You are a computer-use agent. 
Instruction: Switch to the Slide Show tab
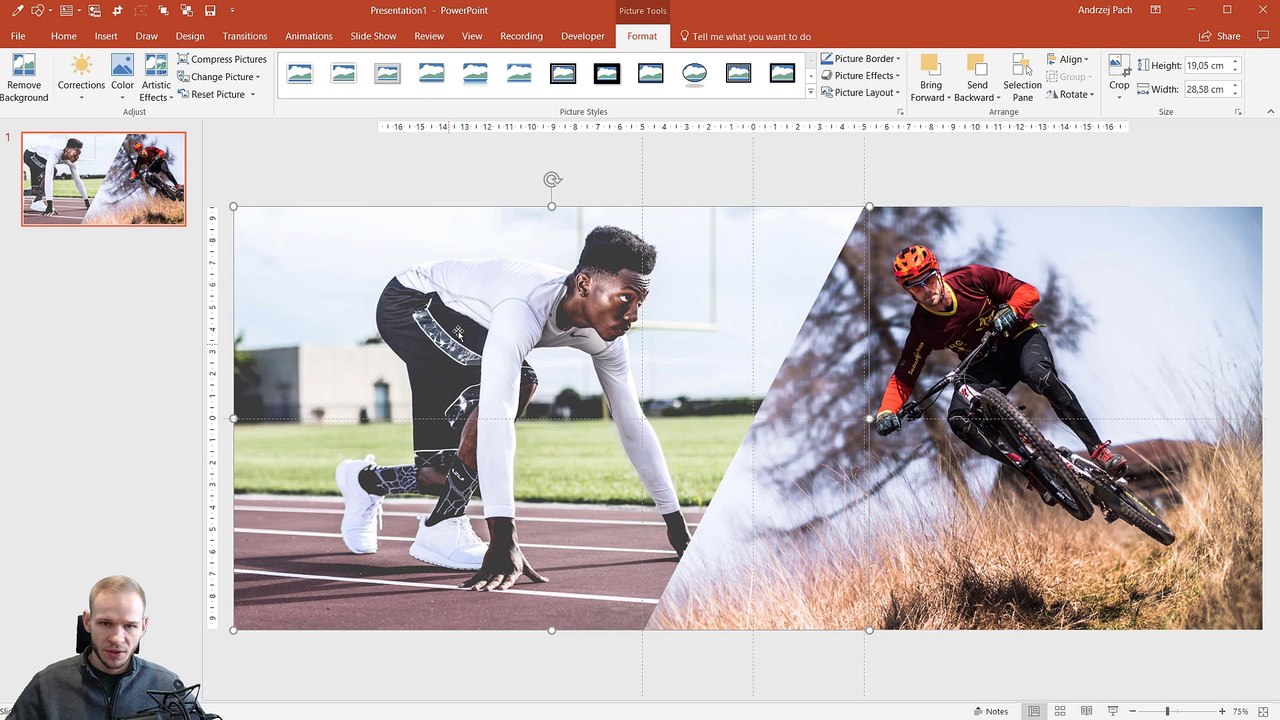pyautogui.click(x=373, y=36)
